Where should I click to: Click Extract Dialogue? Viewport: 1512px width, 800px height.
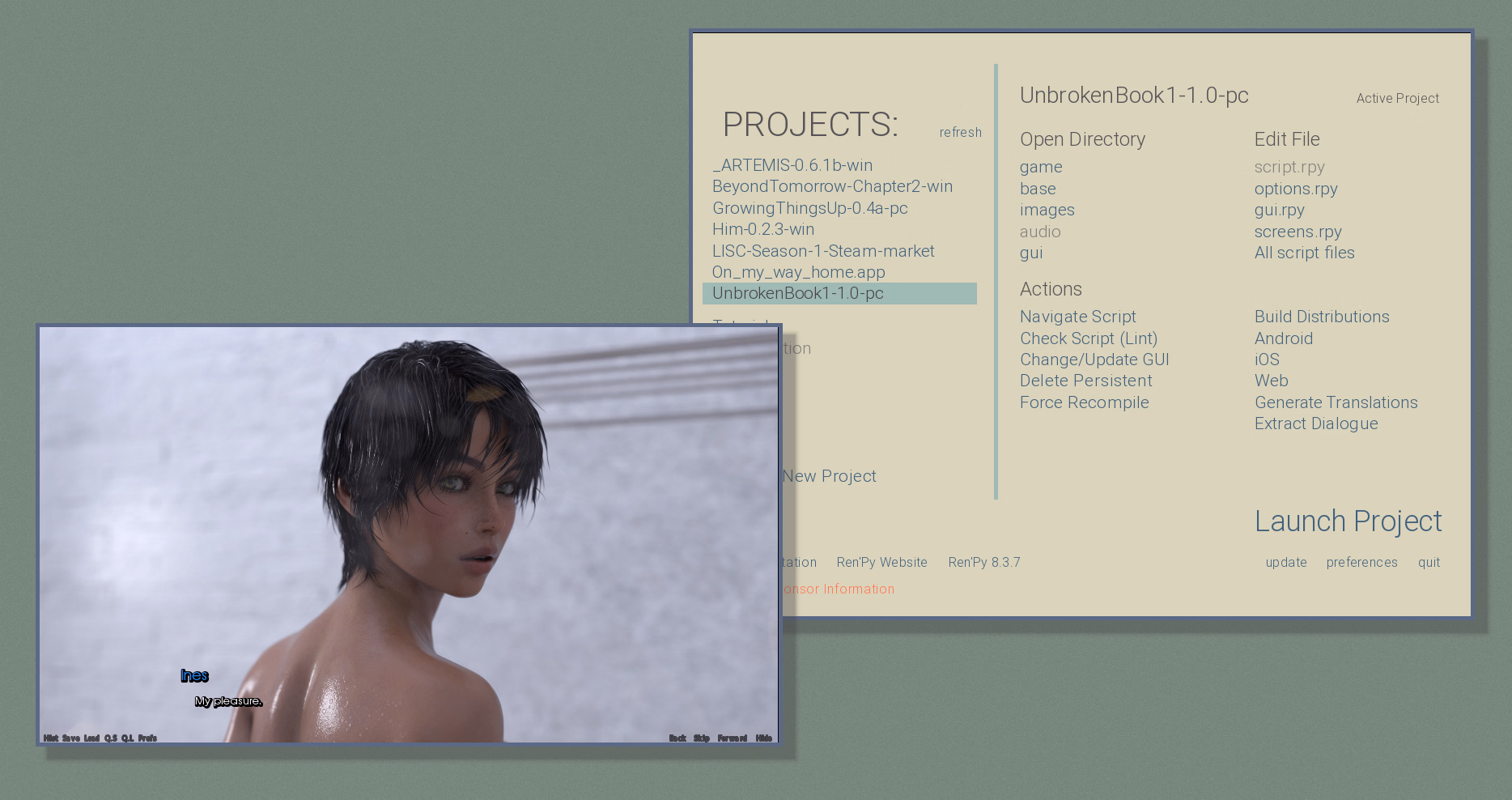[x=1316, y=423]
